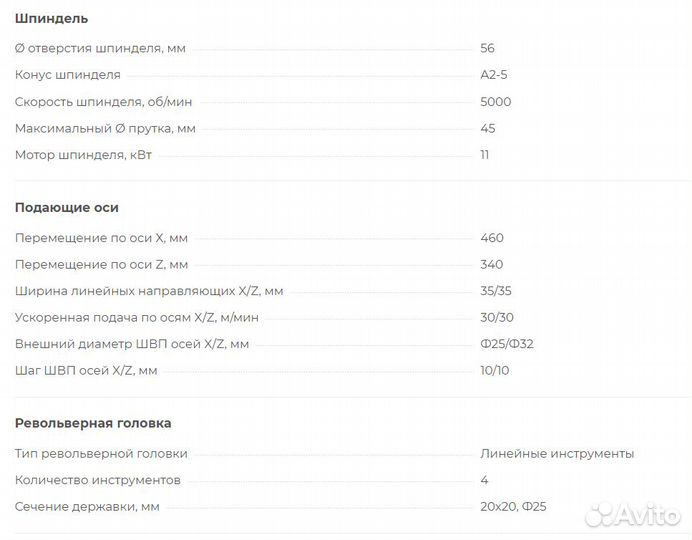692x540 pixels.
Task: Click the 35/35 guide width value
Action: (496, 291)
